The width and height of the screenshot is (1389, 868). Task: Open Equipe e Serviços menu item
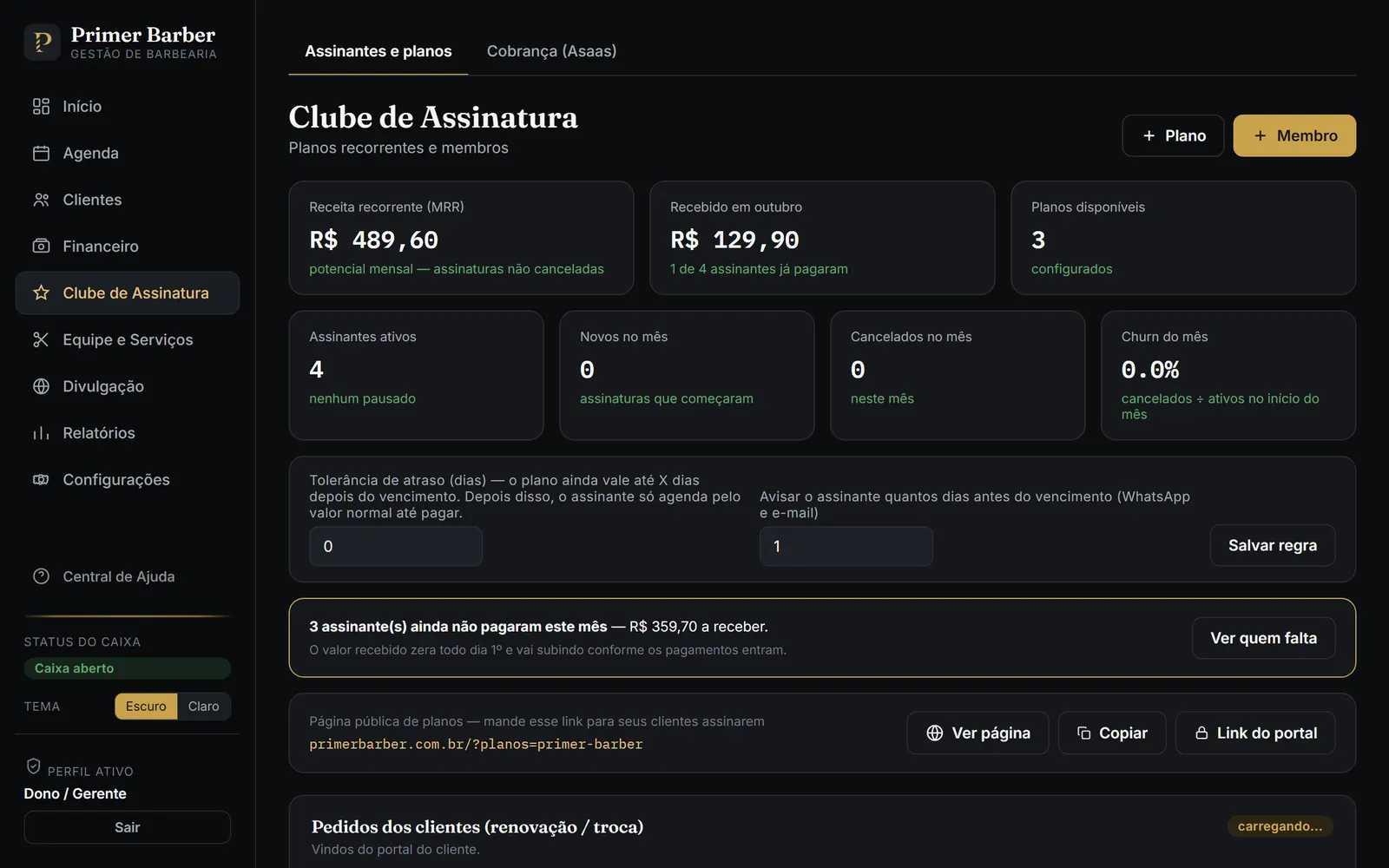[128, 339]
